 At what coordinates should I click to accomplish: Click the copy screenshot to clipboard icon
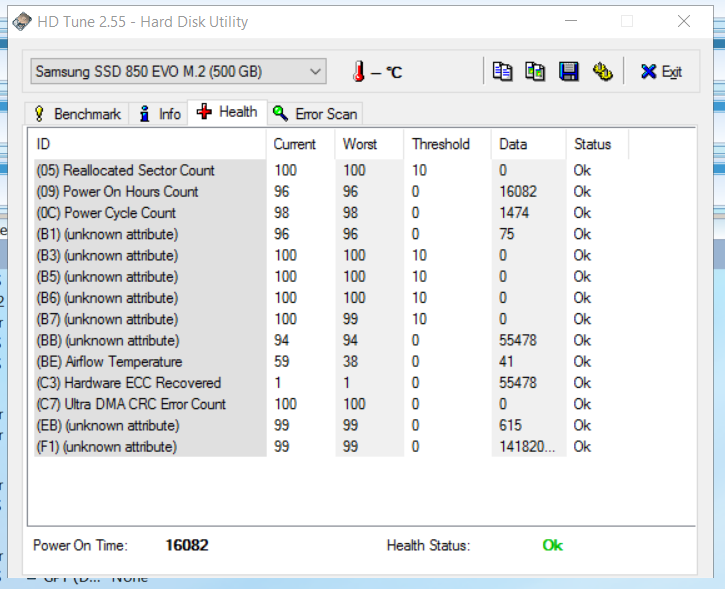coord(535,72)
